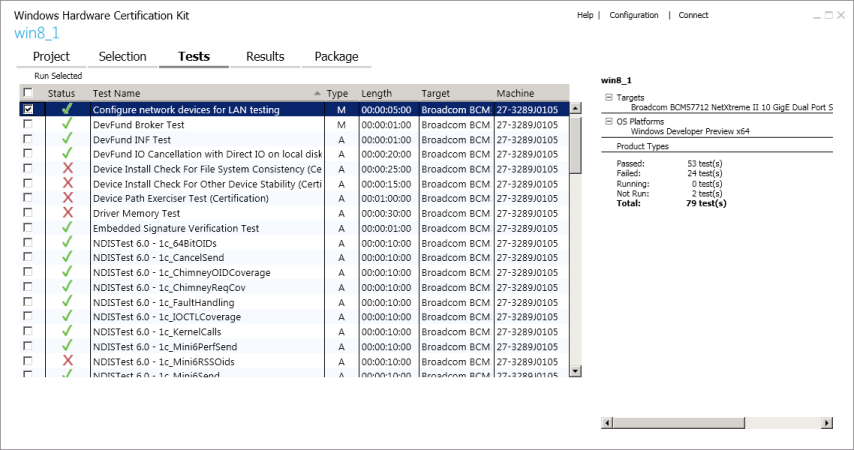The image size is (854, 450).
Task: Check the box for NDISTest 1c_FaultHandling
Action: (28, 302)
